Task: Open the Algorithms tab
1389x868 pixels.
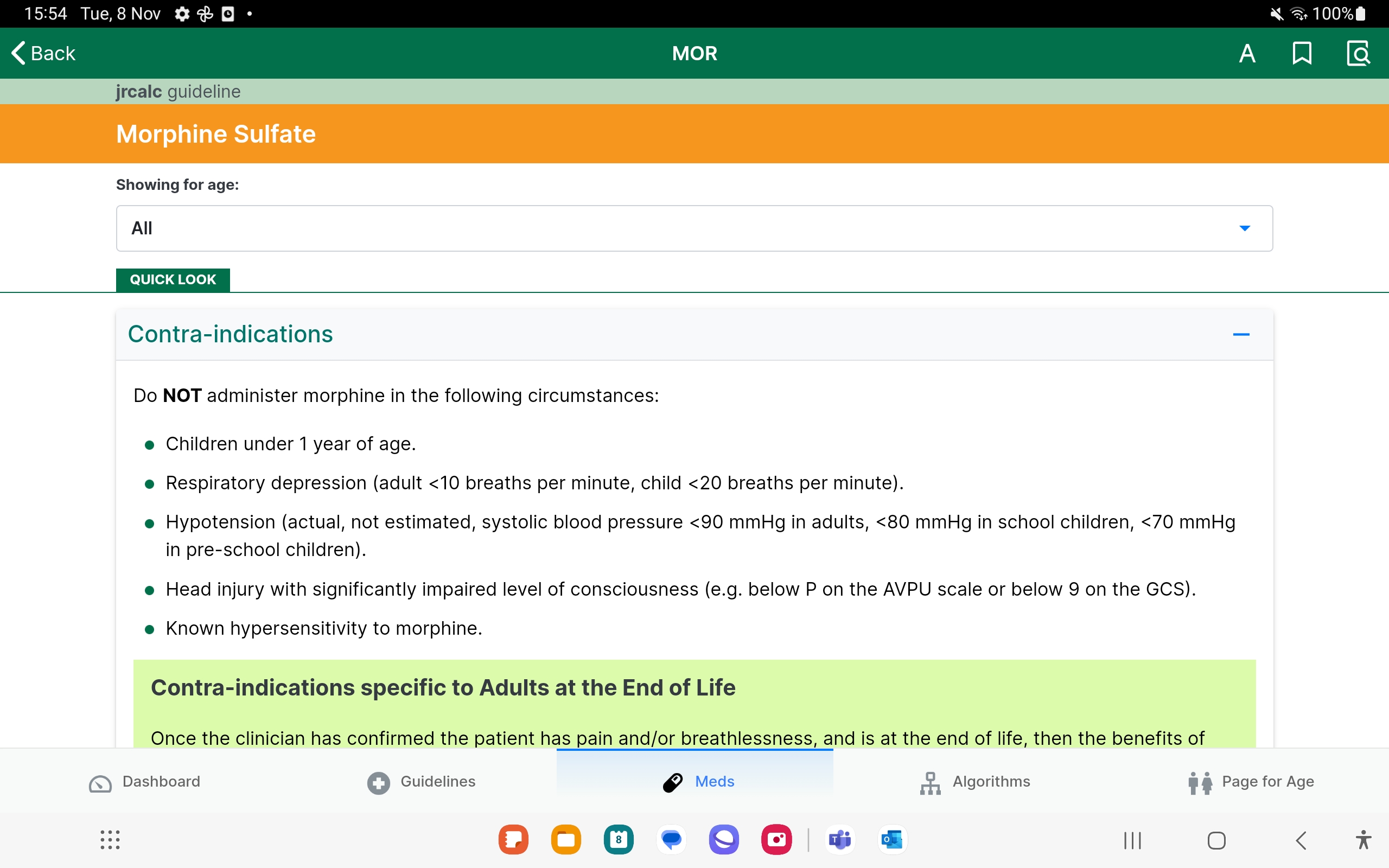Action: point(974,782)
